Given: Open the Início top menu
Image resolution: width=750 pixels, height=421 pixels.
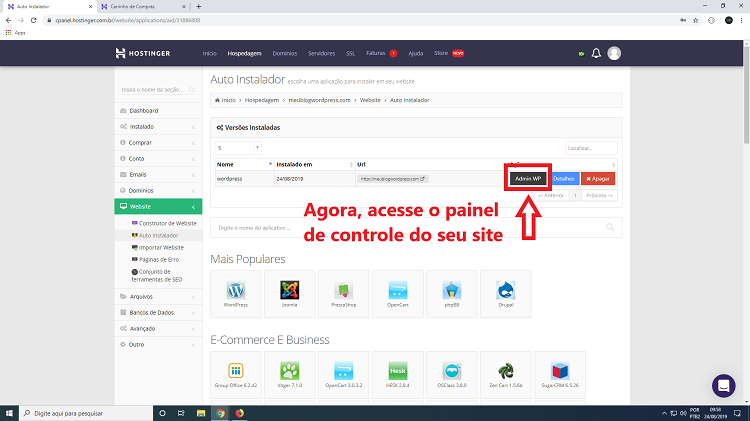Looking at the screenshot, I should pyautogui.click(x=210, y=53).
